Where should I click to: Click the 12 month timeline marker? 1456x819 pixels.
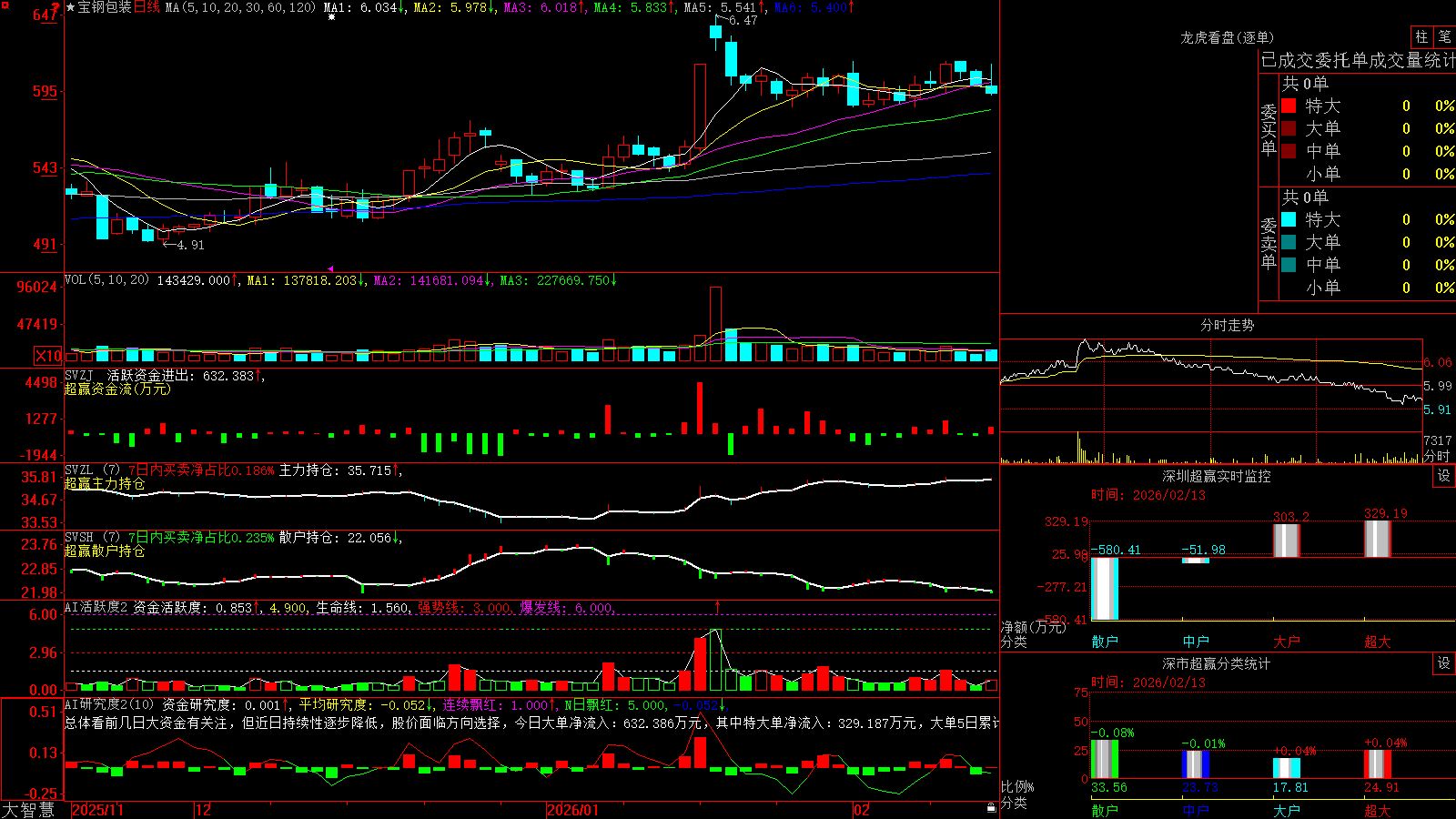pyautogui.click(x=204, y=810)
